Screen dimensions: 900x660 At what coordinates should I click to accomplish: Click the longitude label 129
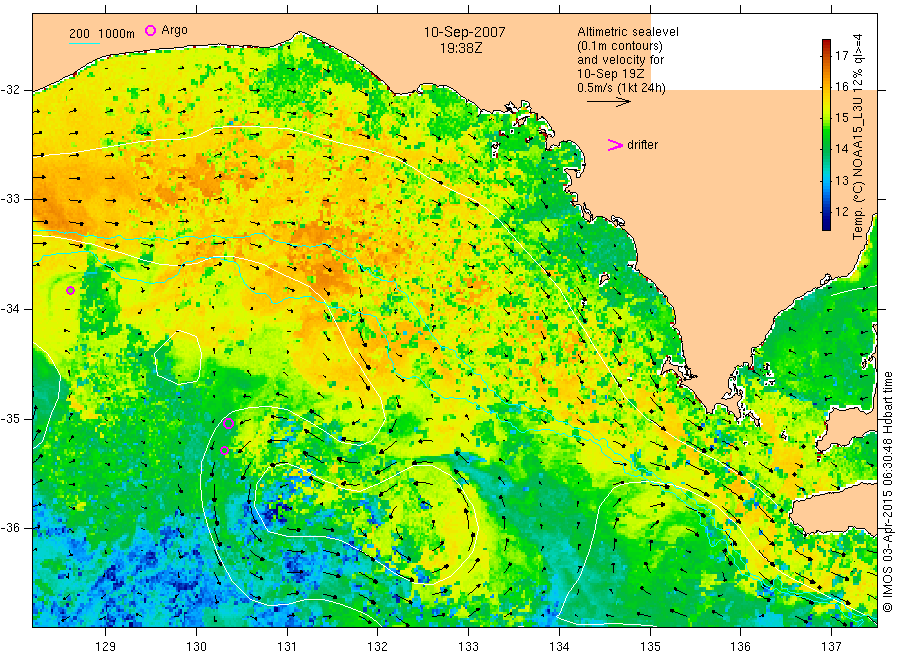pyautogui.click(x=106, y=647)
